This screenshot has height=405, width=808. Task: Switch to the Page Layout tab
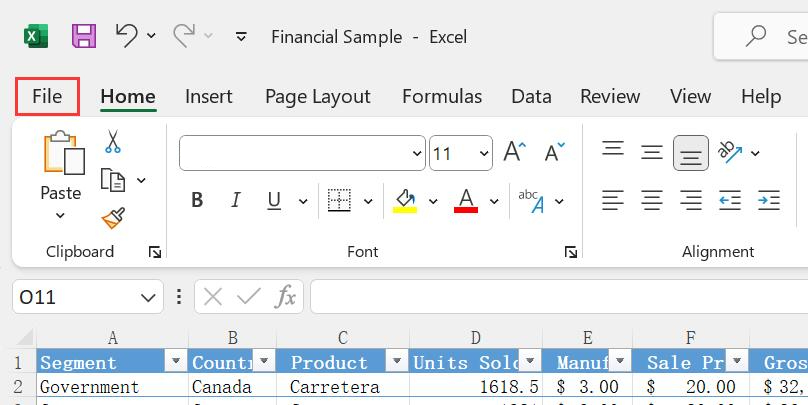pos(317,96)
